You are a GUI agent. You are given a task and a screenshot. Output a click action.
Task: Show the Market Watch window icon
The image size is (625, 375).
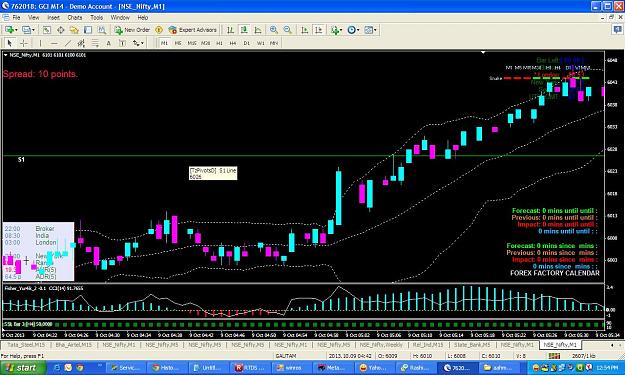tap(47, 30)
